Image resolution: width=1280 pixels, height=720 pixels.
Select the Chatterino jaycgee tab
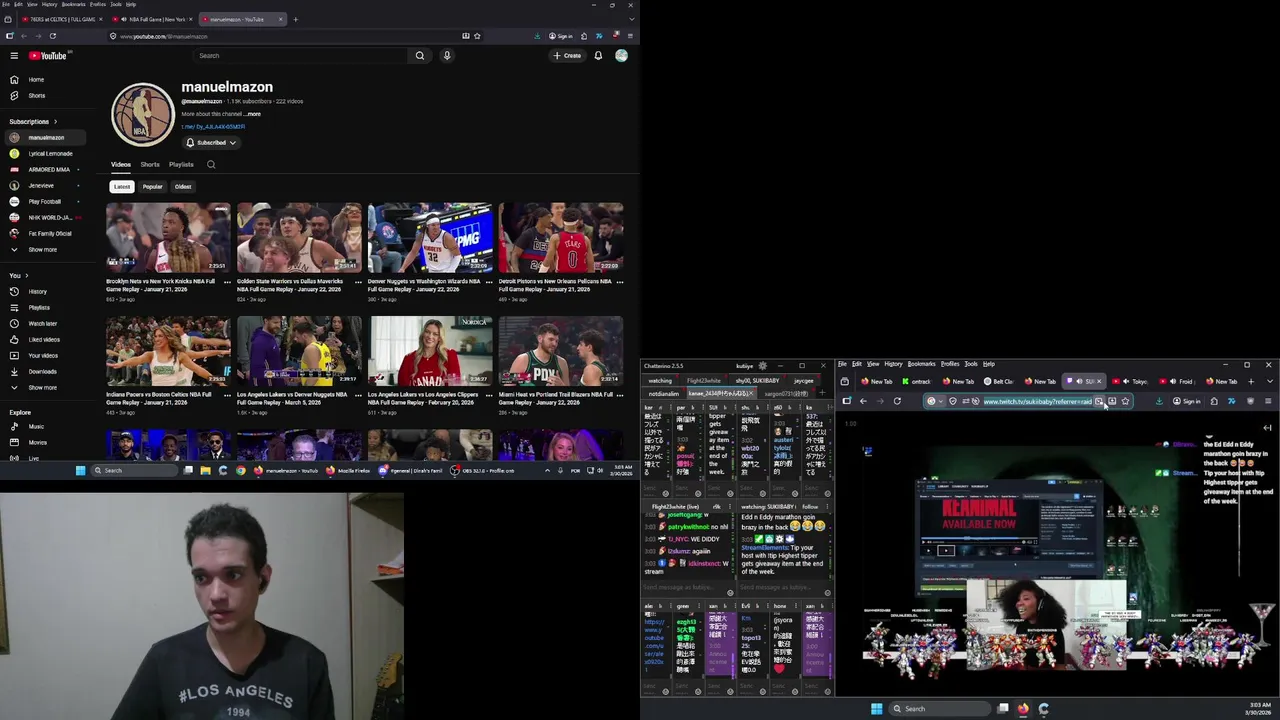point(803,381)
